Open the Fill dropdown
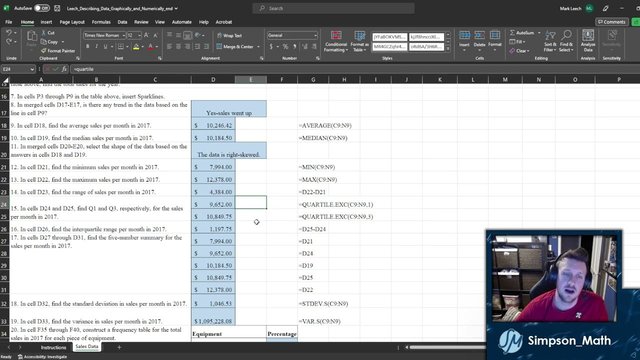The image size is (640, 360). (517, 42)
